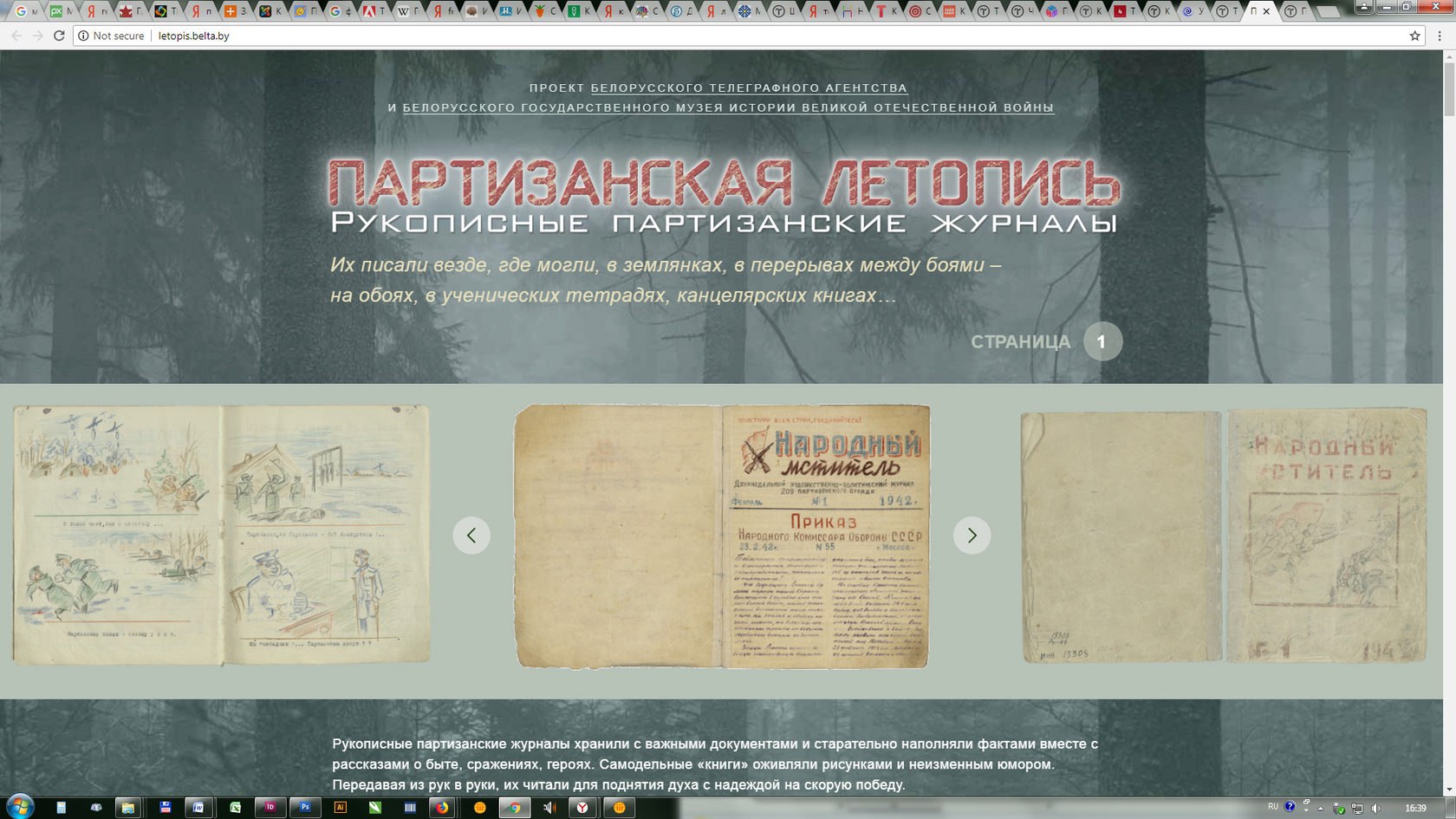
Task: Open Illustrator from the taskbar
Action: [340, 807]
